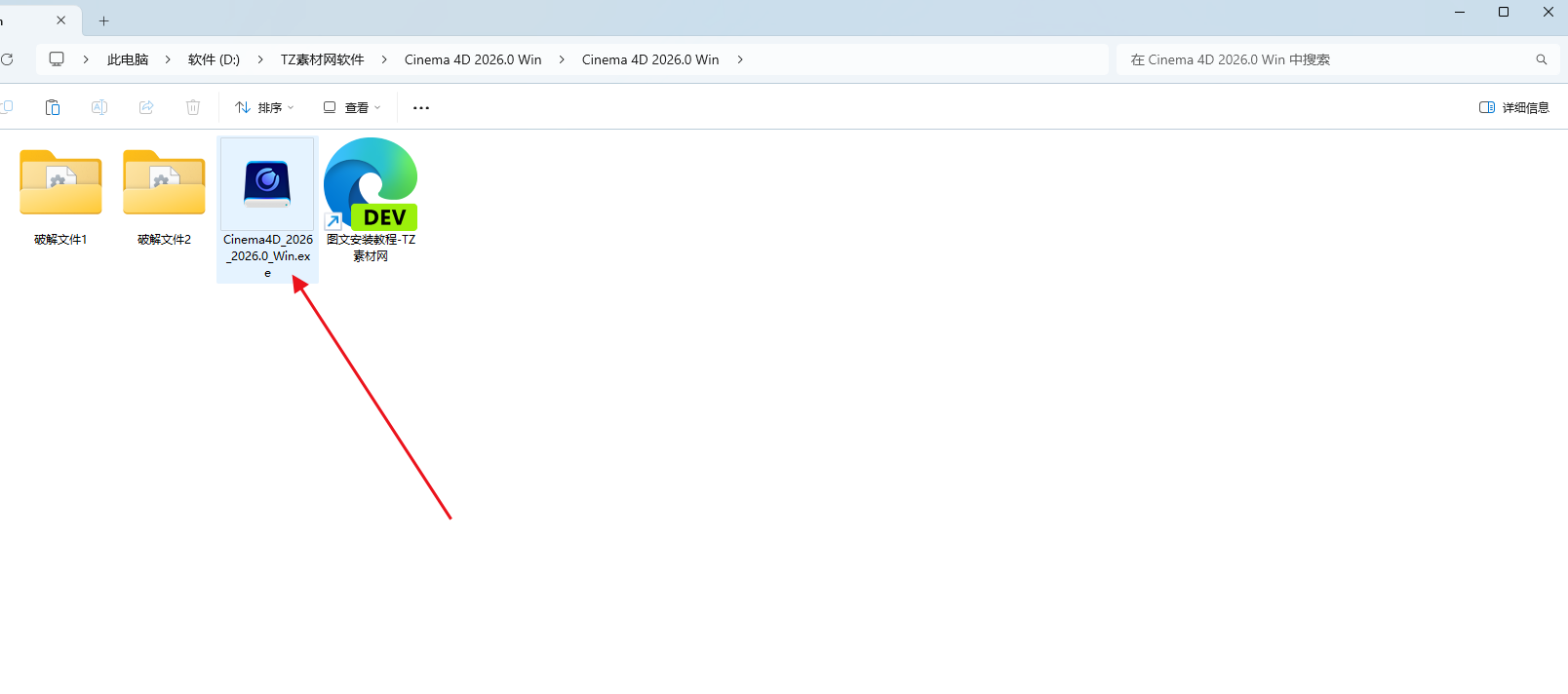Click the magnifier search icon
Viewport: 1568px width, 694px height.
pyautogui.click(x=1542, y=59)
